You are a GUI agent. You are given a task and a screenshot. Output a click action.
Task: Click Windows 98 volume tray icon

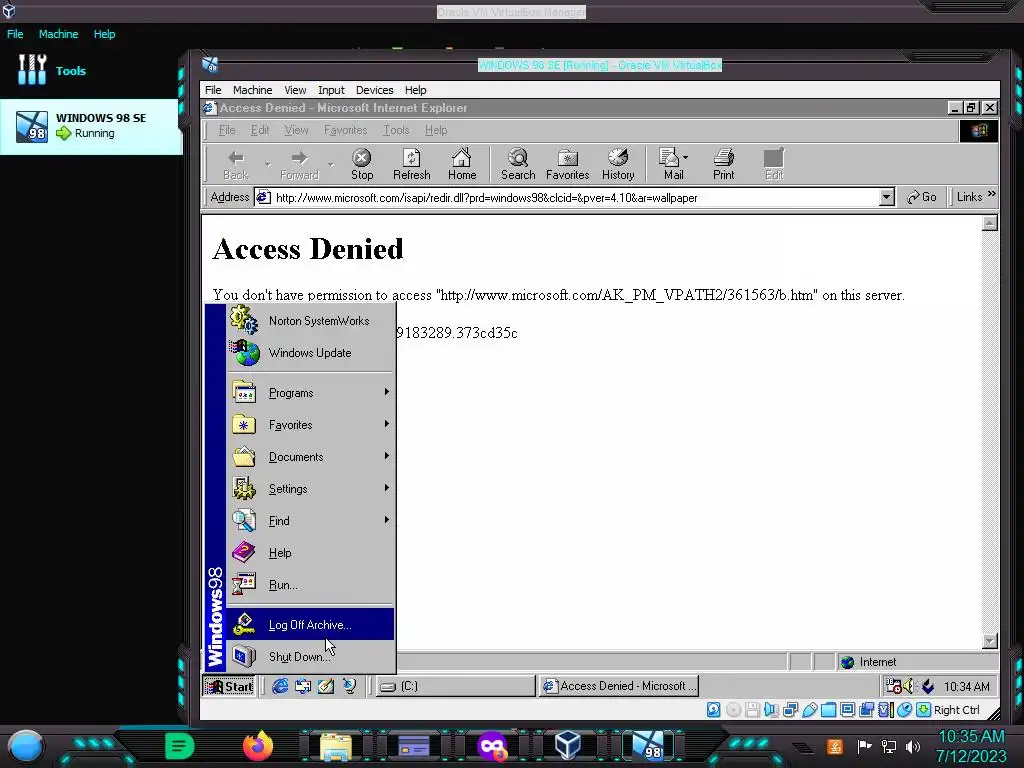(x=910, y=686)
